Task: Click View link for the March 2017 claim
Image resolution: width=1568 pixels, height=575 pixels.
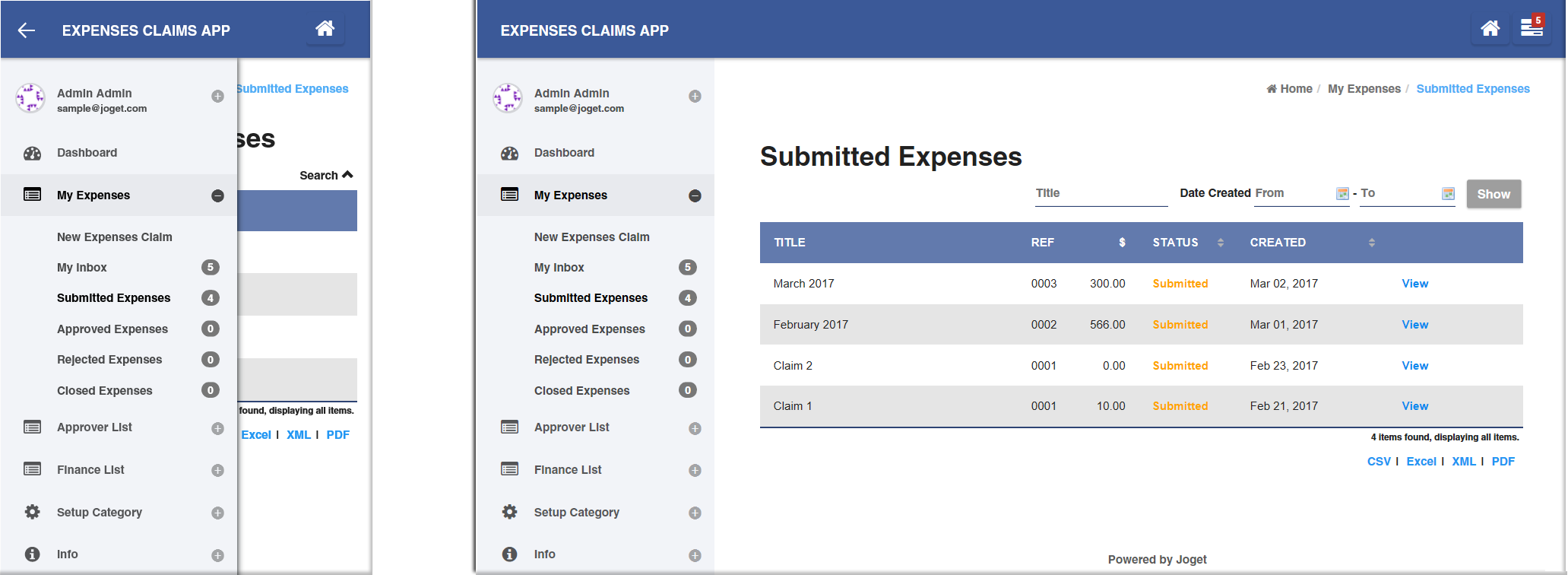Action: [x=1414, y=284]
